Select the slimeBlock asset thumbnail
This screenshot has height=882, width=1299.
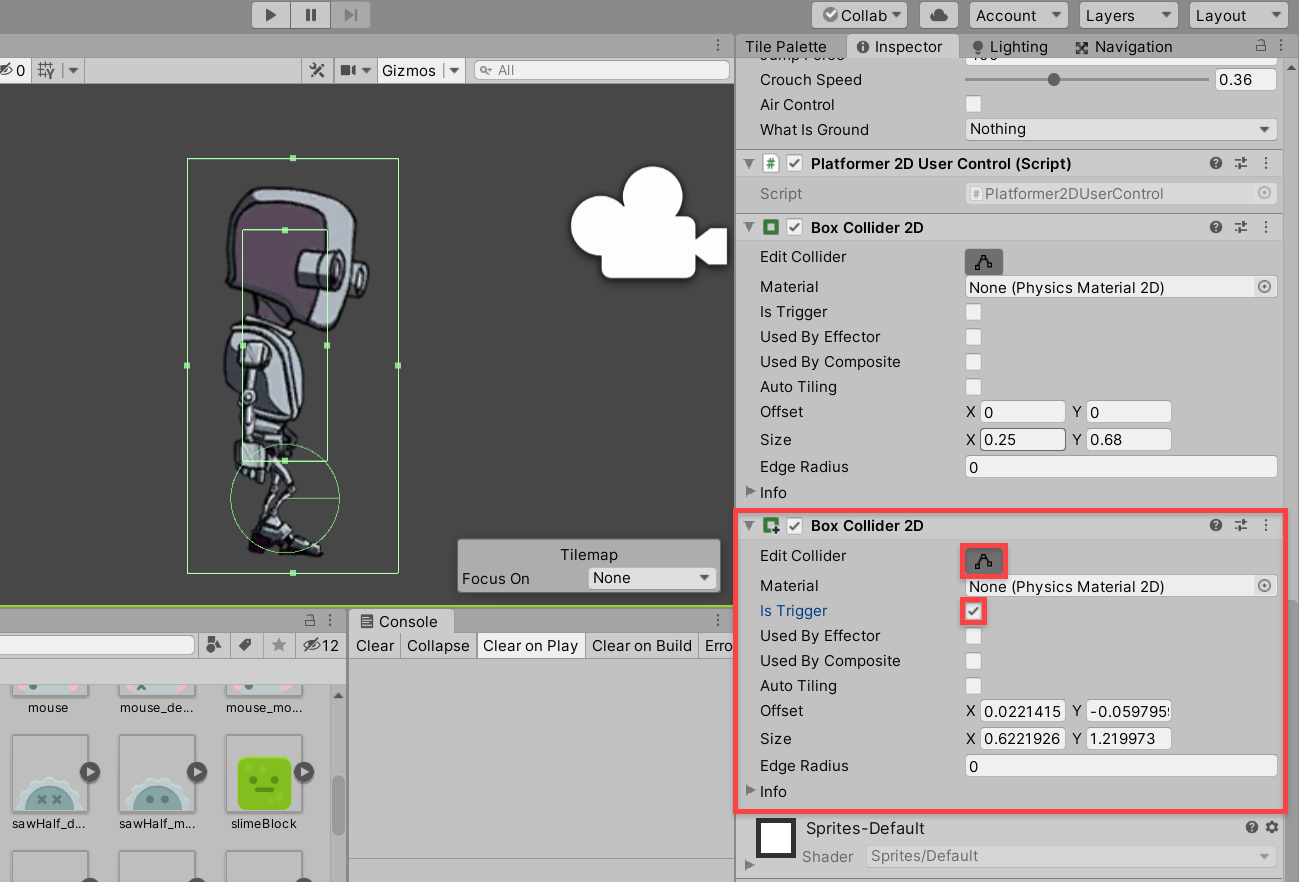[264, 773]
